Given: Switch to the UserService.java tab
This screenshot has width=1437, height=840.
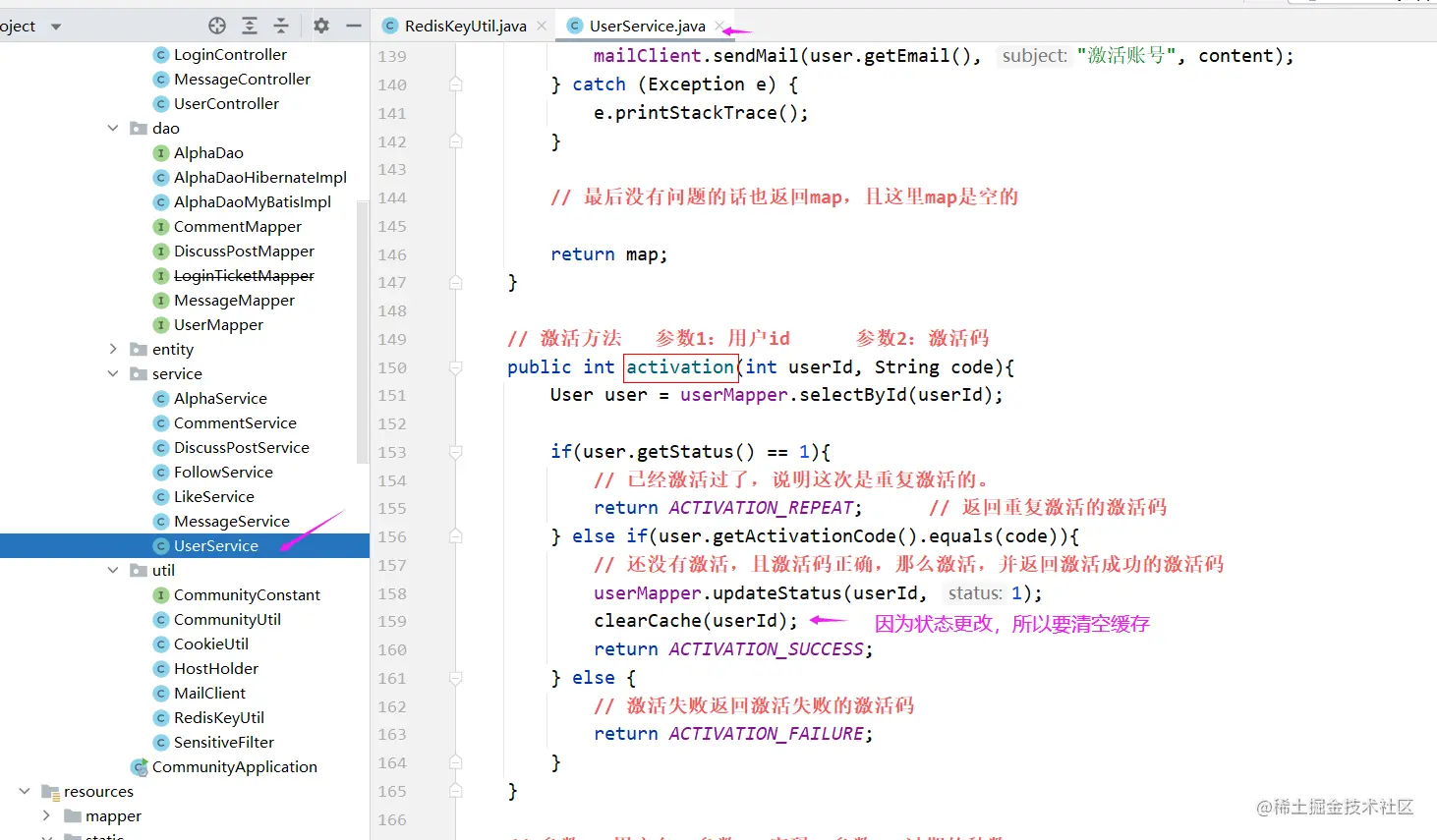Looking at the screenshot, I should tap(647, 27).
